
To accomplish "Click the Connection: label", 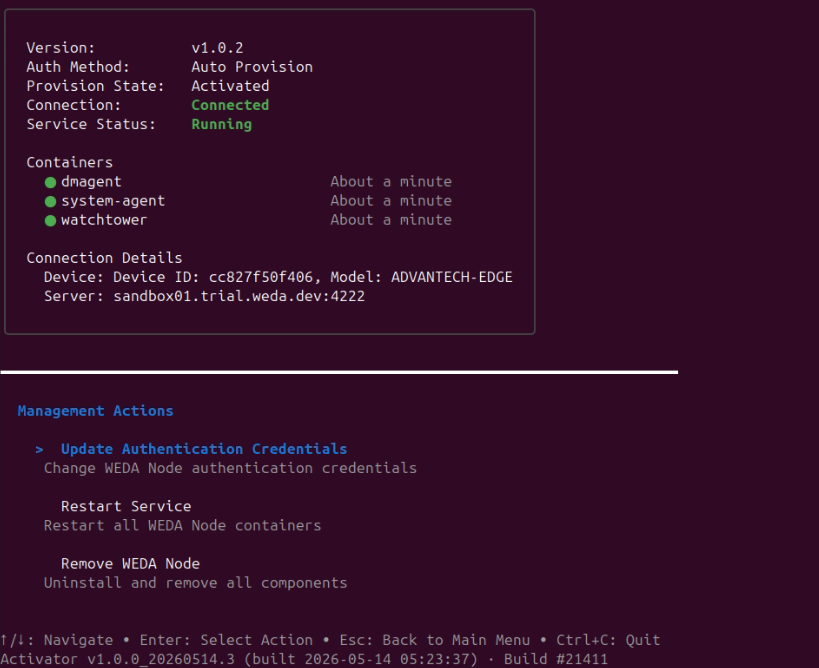I will pos(74,105).
